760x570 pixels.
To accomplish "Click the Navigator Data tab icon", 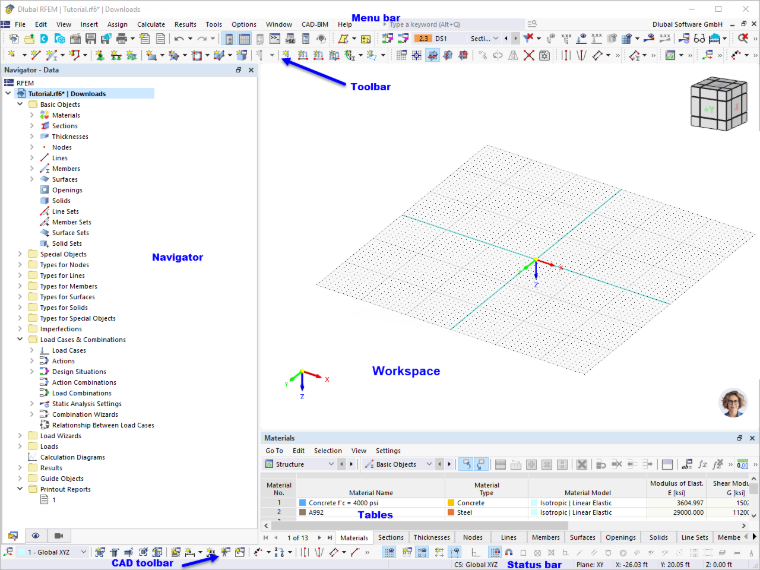I will tap(13, 536).
